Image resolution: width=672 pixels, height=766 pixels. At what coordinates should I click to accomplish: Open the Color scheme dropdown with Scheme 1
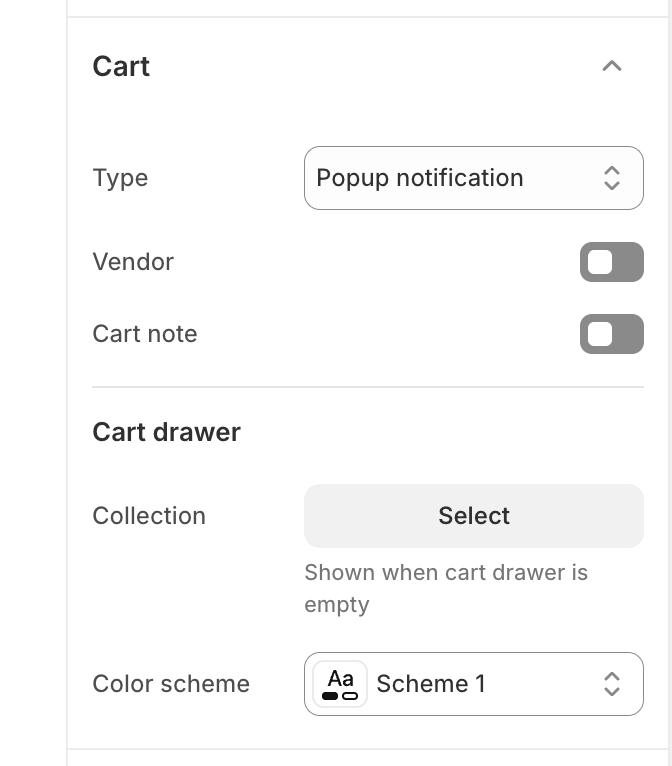[x=473, y=684]
